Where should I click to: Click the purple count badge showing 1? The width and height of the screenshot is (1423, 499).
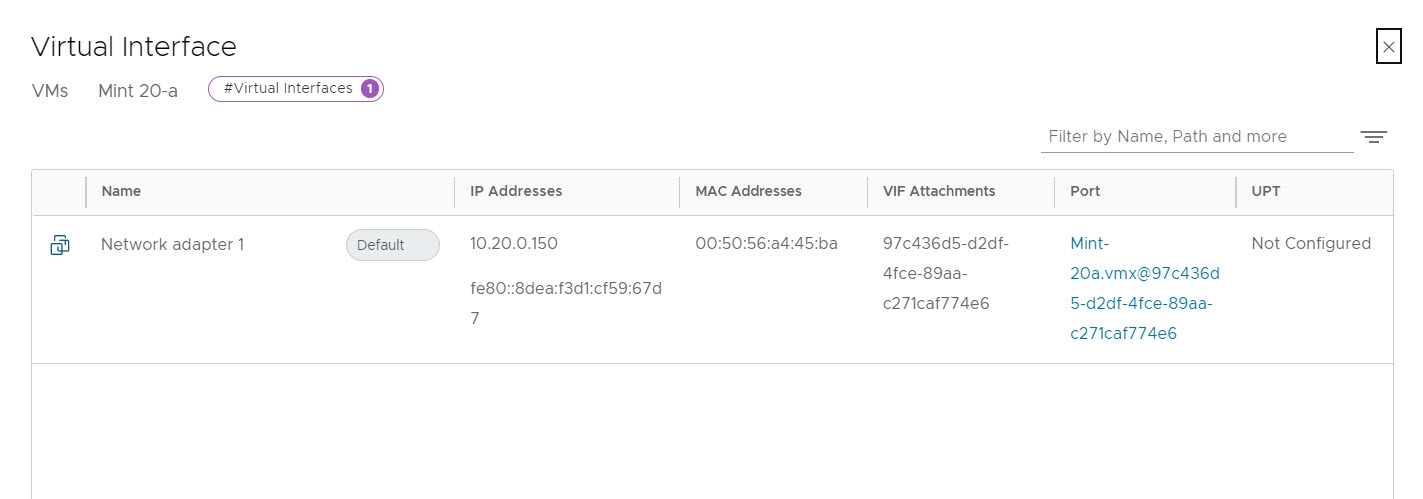tap(369, 89)
